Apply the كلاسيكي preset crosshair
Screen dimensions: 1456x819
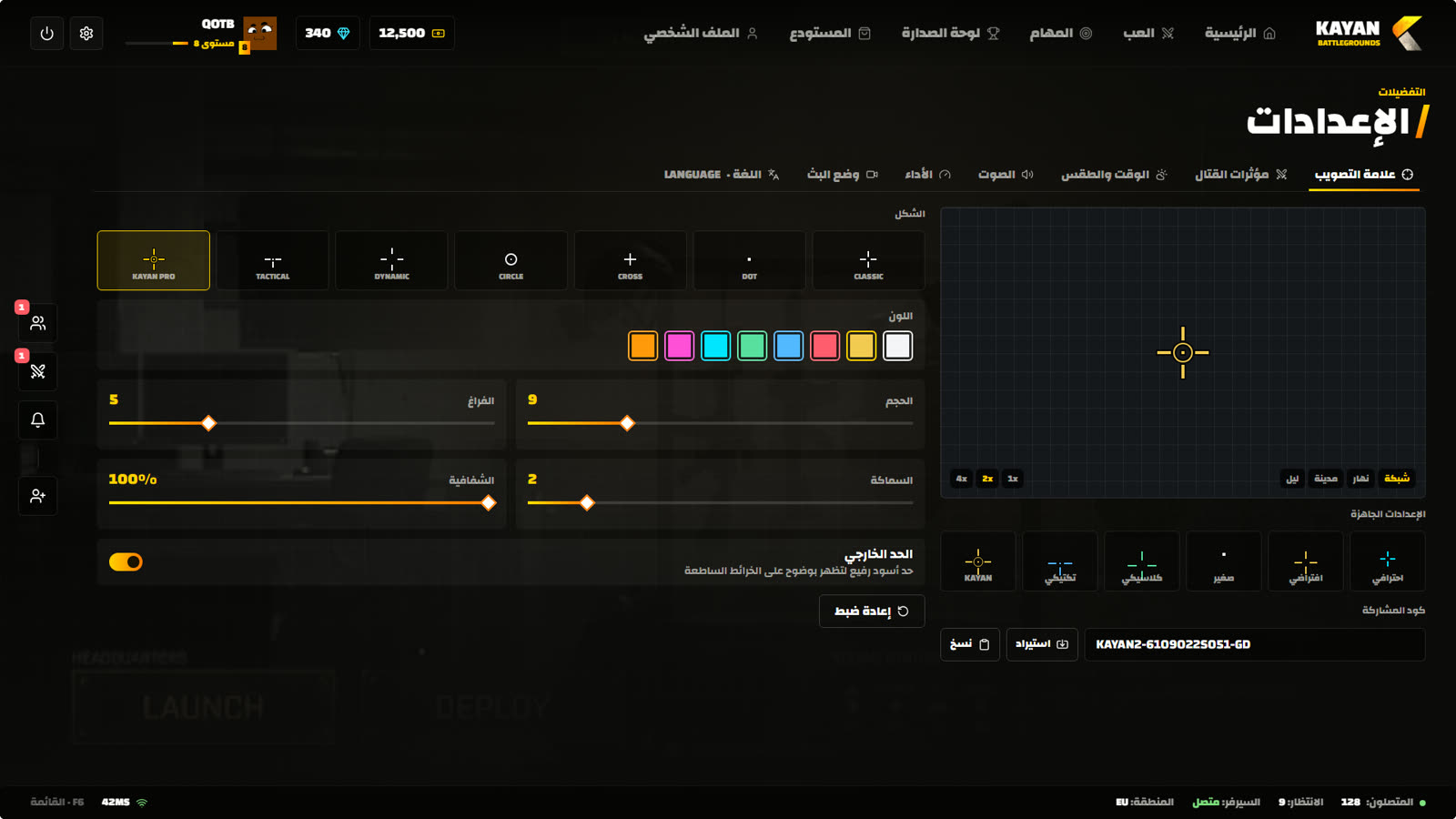pyautogui.click(x=1142, y=561)
